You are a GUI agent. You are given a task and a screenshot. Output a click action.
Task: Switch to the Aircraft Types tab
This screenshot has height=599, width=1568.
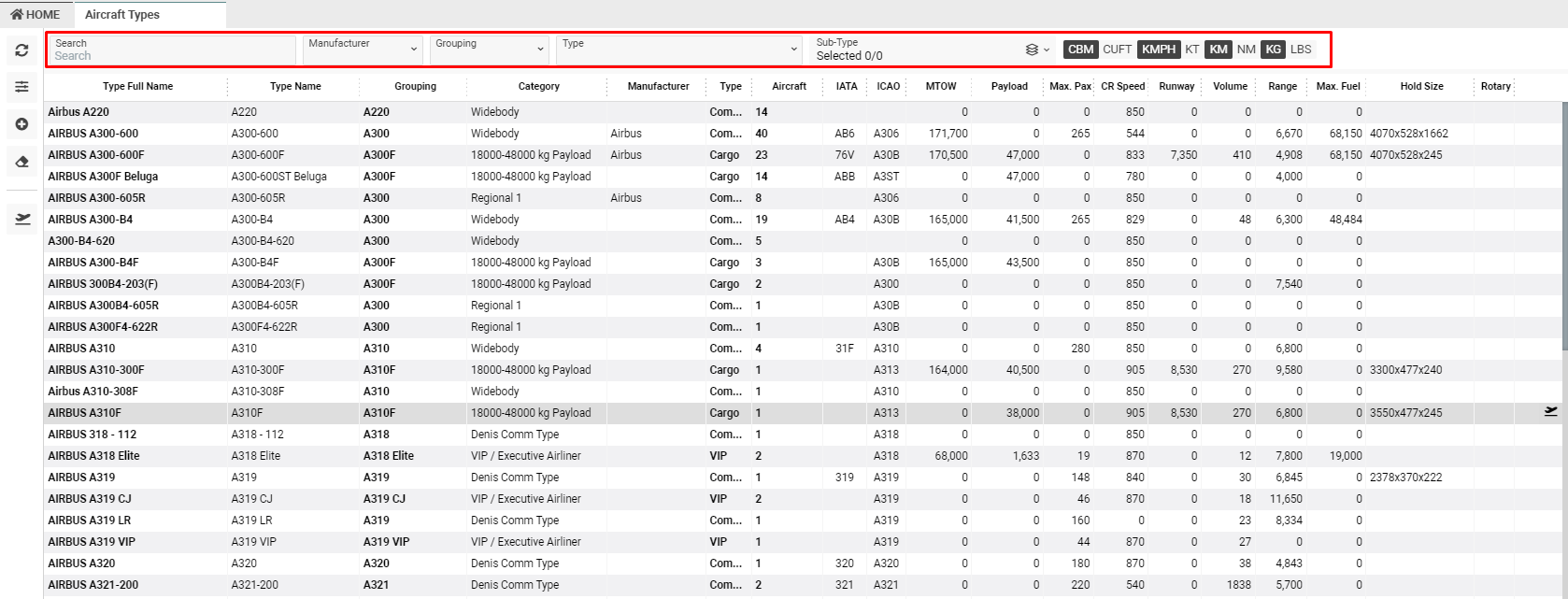(x=122, y=15)
